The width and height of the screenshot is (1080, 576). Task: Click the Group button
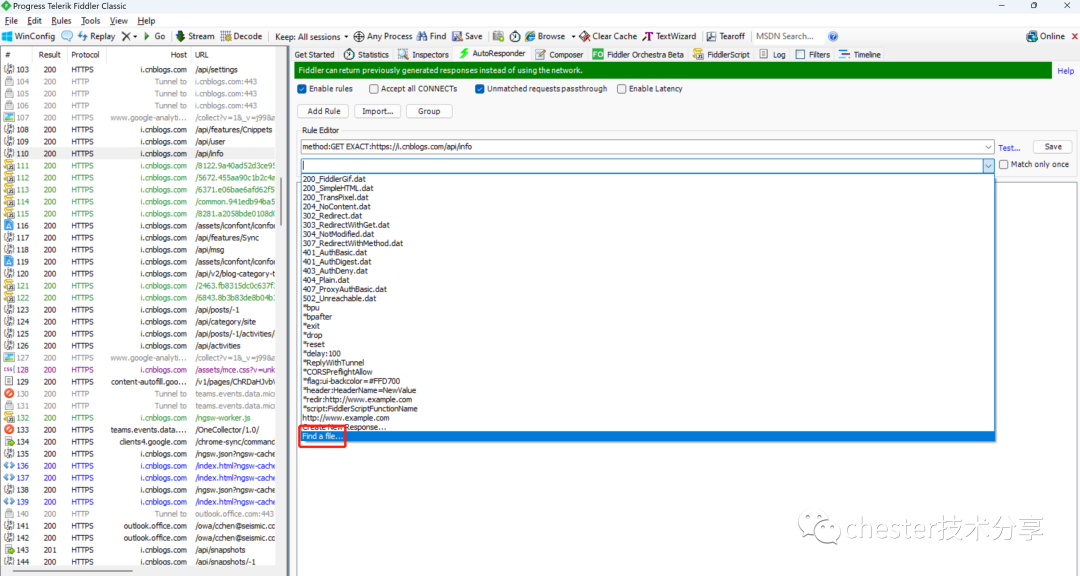pos(428,111)
